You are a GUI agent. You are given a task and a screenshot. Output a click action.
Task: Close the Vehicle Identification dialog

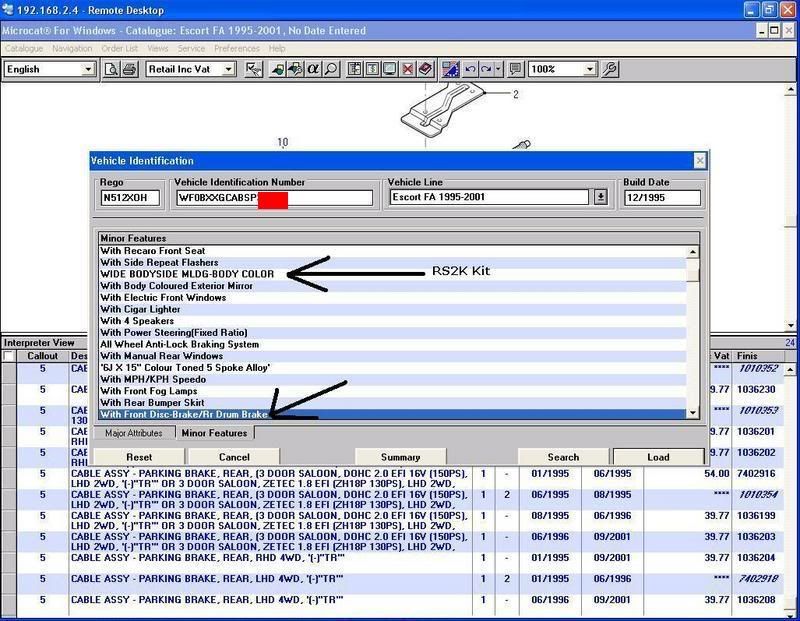(x=699, y=161)
